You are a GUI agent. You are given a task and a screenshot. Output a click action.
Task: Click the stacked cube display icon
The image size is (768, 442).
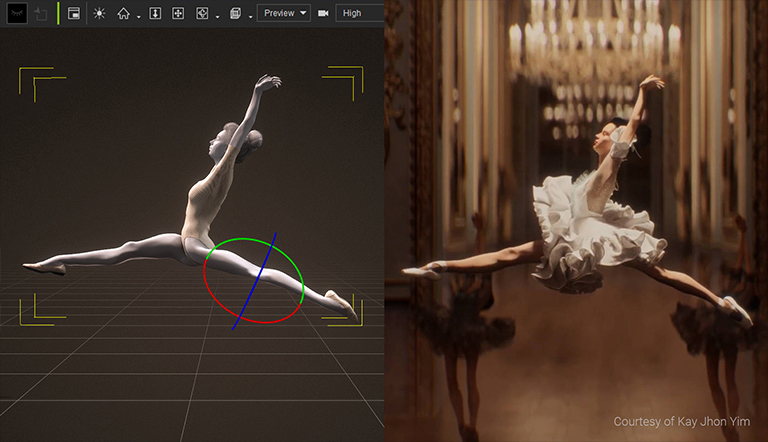pos(234,14)
